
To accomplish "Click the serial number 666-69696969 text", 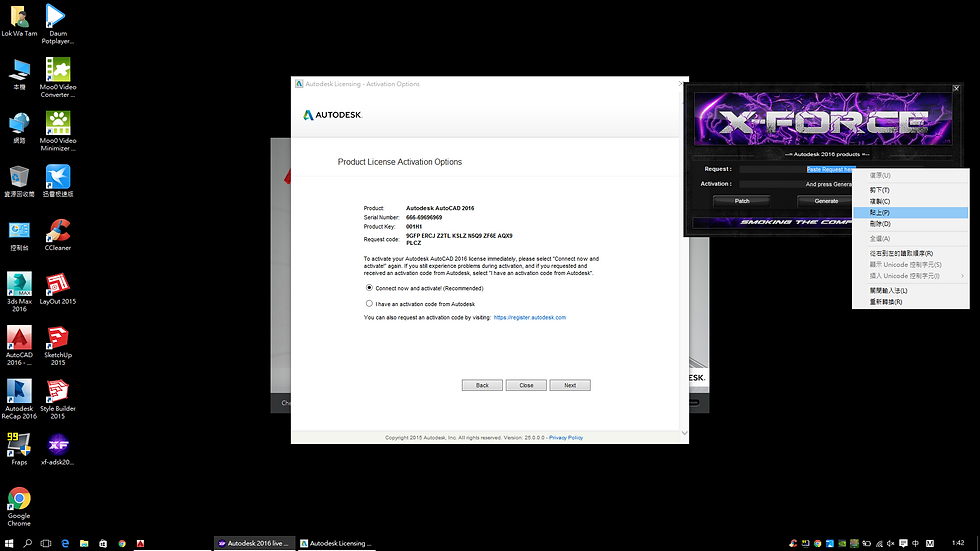I will (424, 217).
